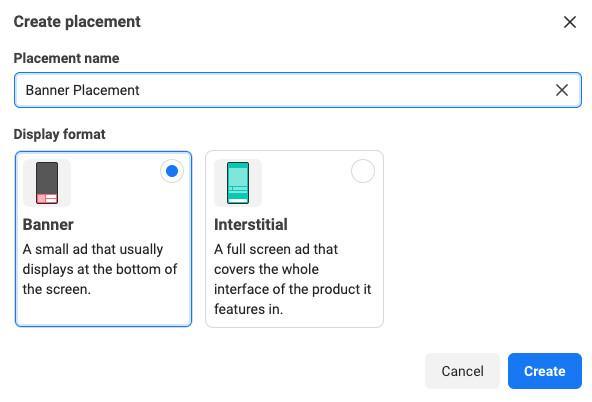Select the Interstitial radio button
Screen dimensions: 592x402
tap(363, 171)
